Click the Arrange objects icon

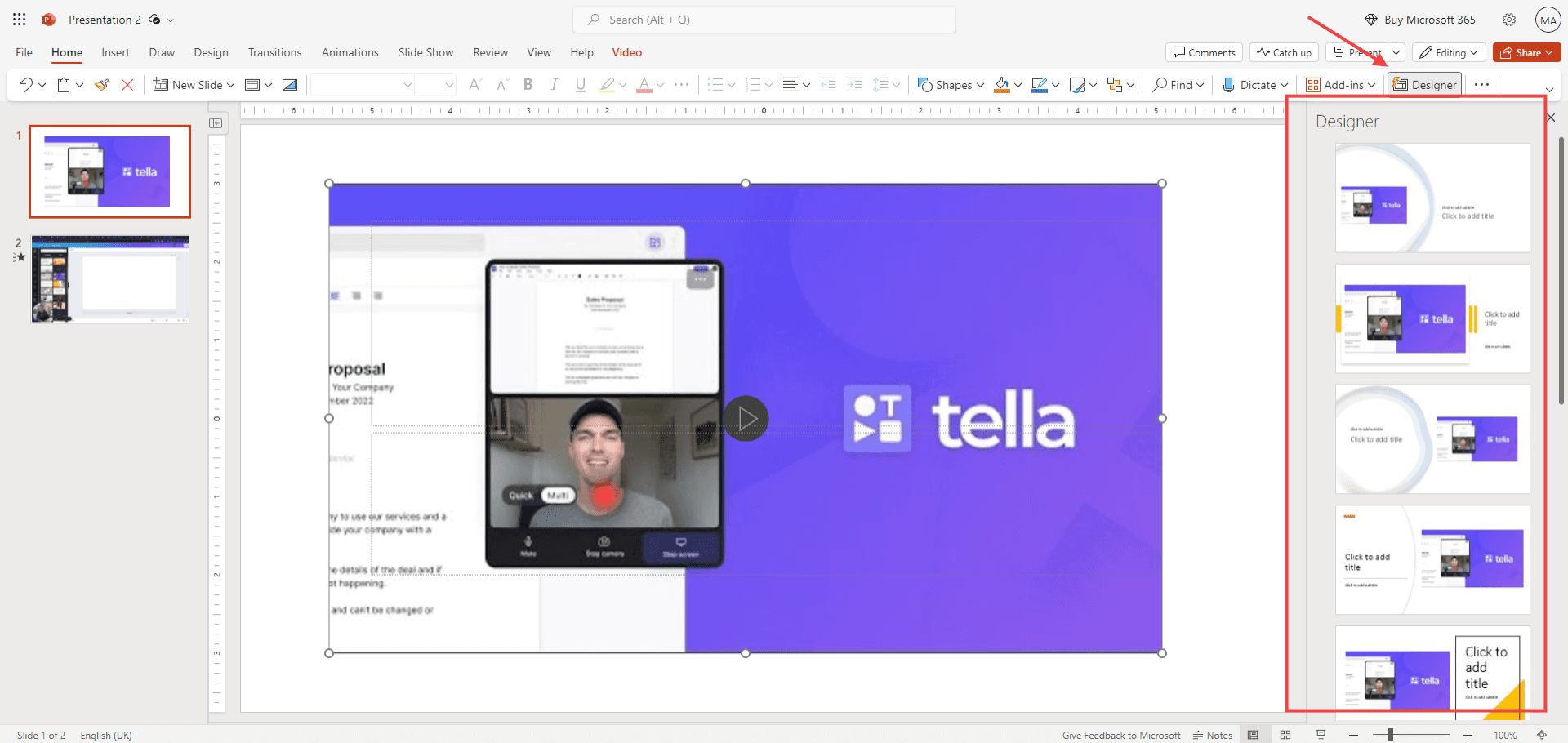(1115, 84)
